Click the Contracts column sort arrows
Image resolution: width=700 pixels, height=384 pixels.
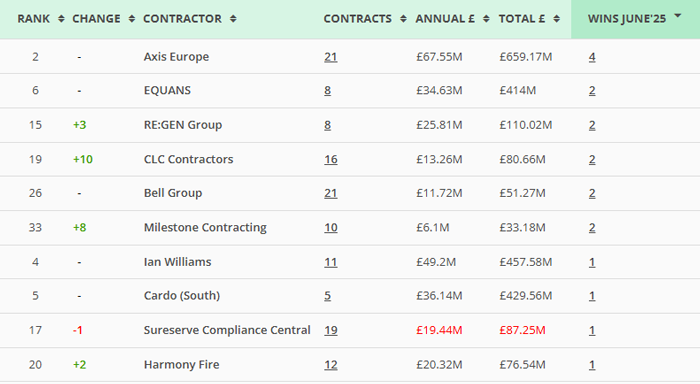pyautogui.click(x=403, y=19)
